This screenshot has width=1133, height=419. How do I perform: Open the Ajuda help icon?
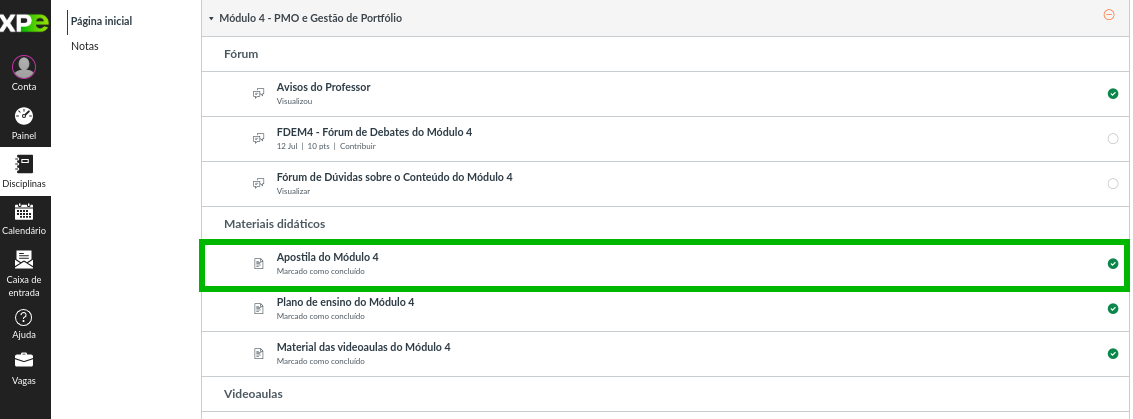(24, 318)
